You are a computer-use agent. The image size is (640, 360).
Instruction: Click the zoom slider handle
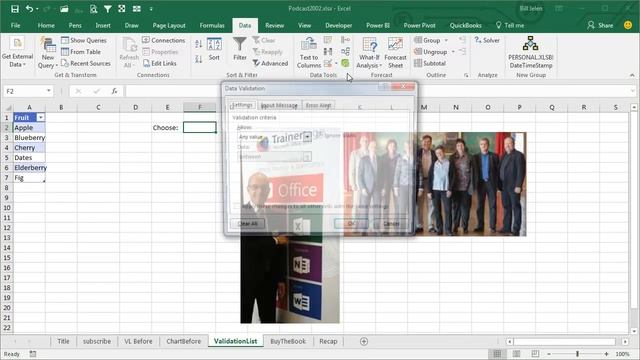[577, 354]
